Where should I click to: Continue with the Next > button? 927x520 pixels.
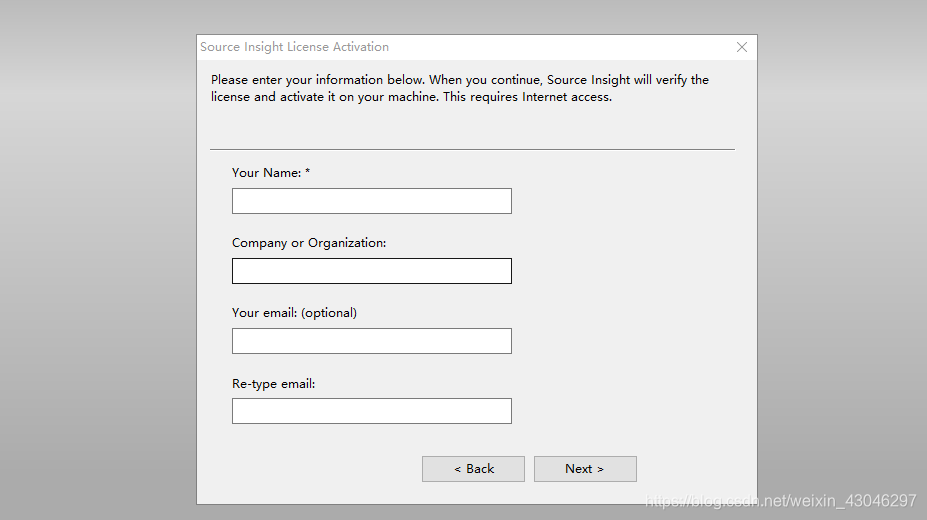pos(585,469)
